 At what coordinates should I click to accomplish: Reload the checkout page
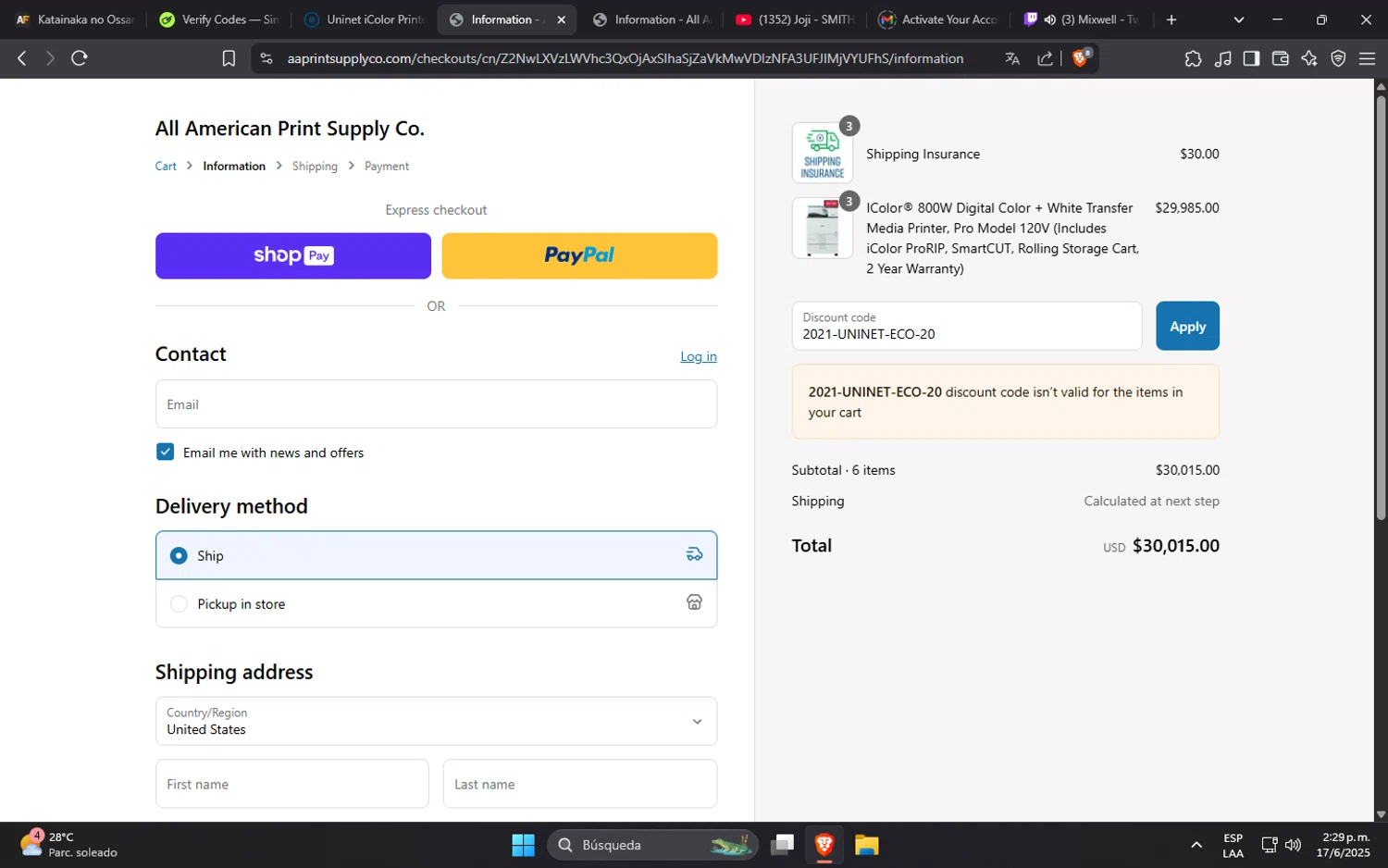tap(80, 58)
